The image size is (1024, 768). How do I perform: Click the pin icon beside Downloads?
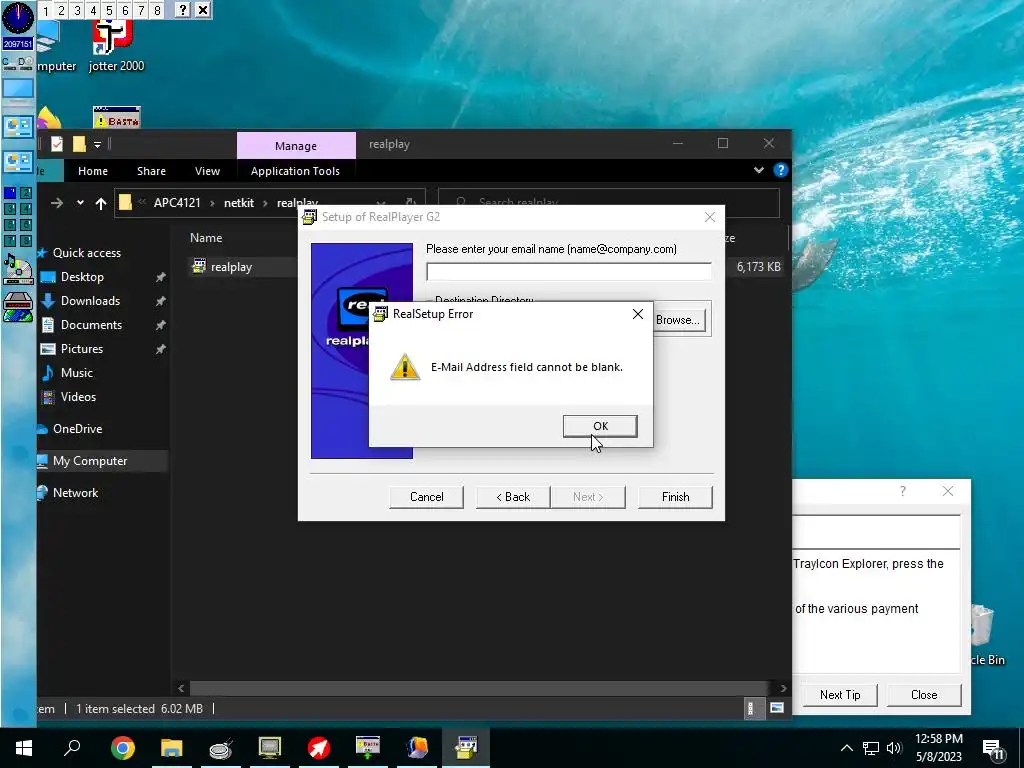tap(160, 301)
